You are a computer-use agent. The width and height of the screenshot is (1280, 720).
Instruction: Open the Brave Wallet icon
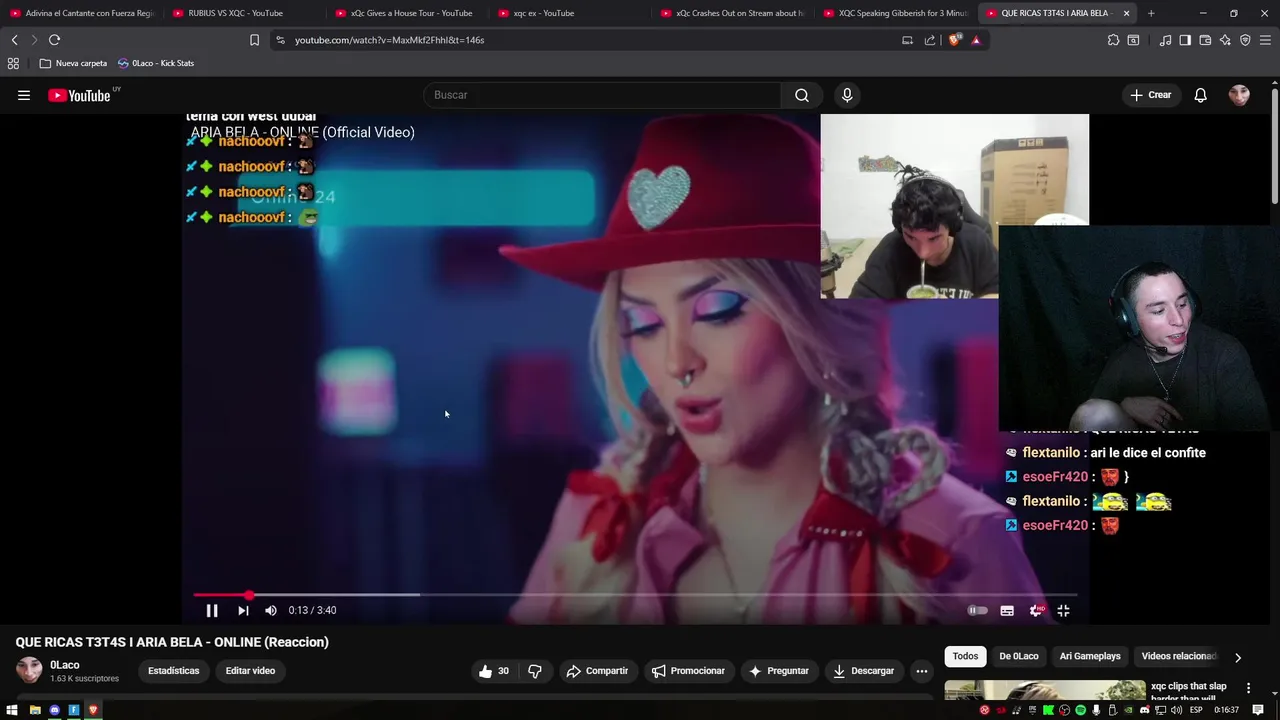pyautogui.click(x=1205, y=40)
